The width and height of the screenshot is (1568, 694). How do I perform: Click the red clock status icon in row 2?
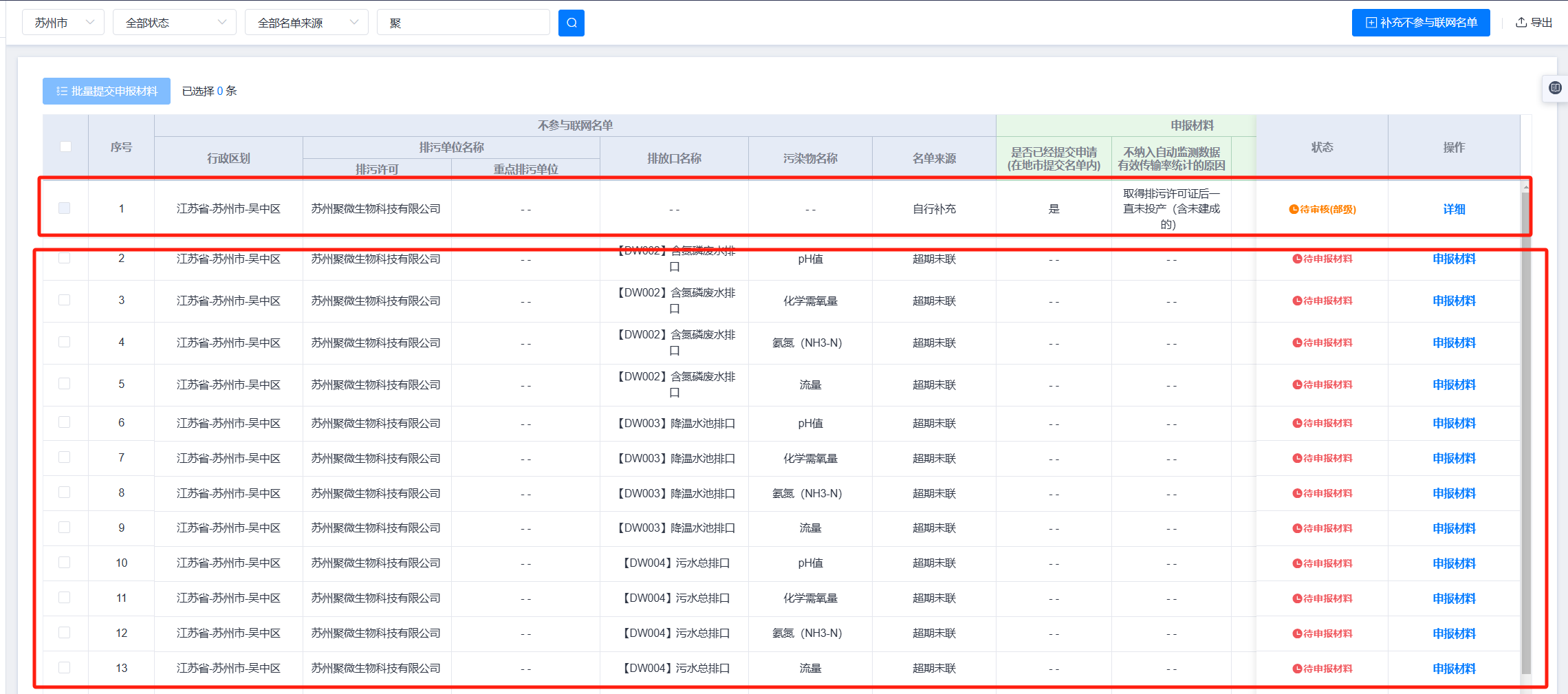tap(1297, 259)
